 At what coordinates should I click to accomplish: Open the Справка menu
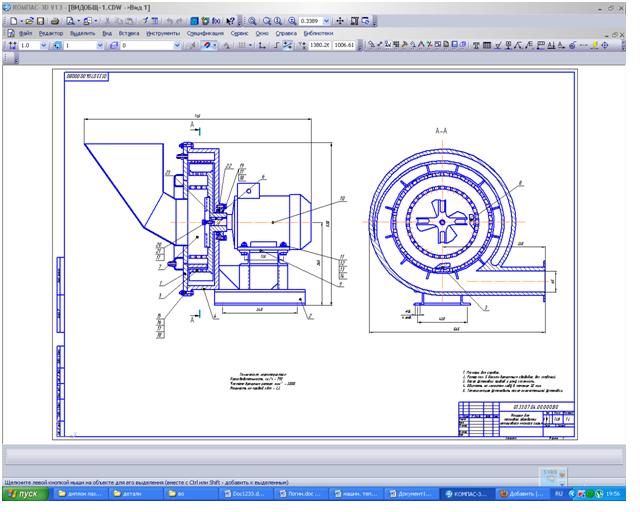[x=286, y=33]
